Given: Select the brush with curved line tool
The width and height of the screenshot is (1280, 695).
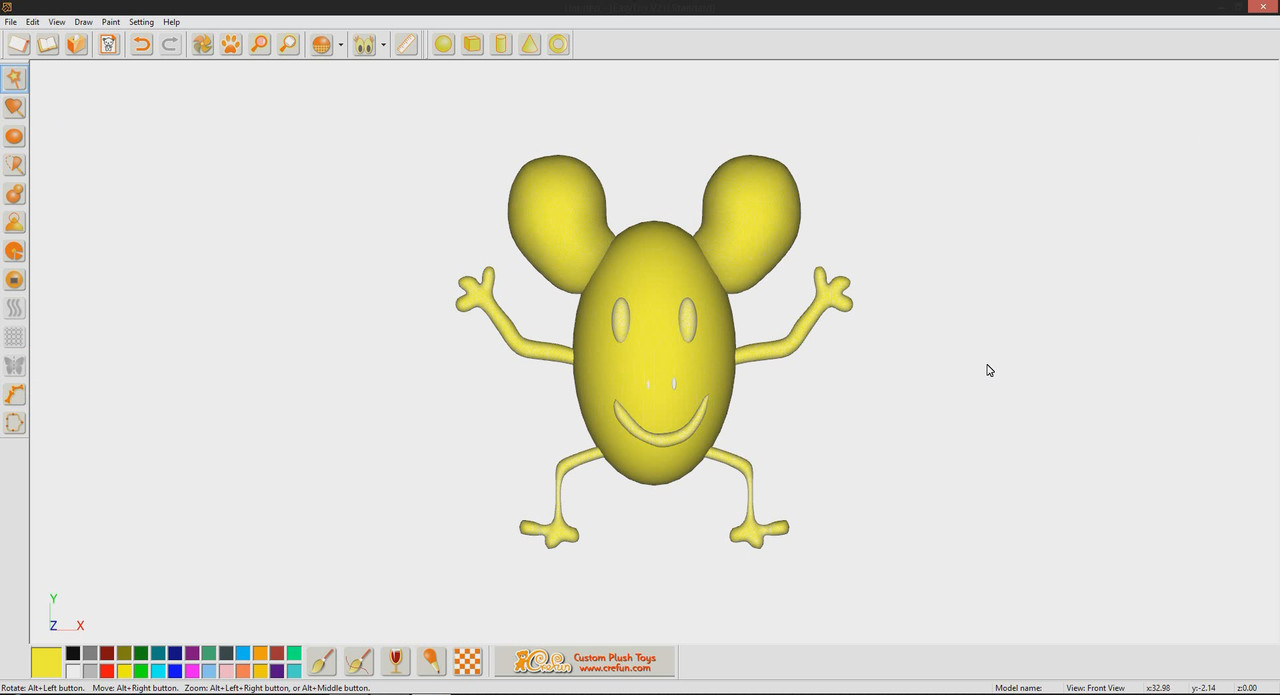Looking at the screenshot, I should (x=359, y=661).
